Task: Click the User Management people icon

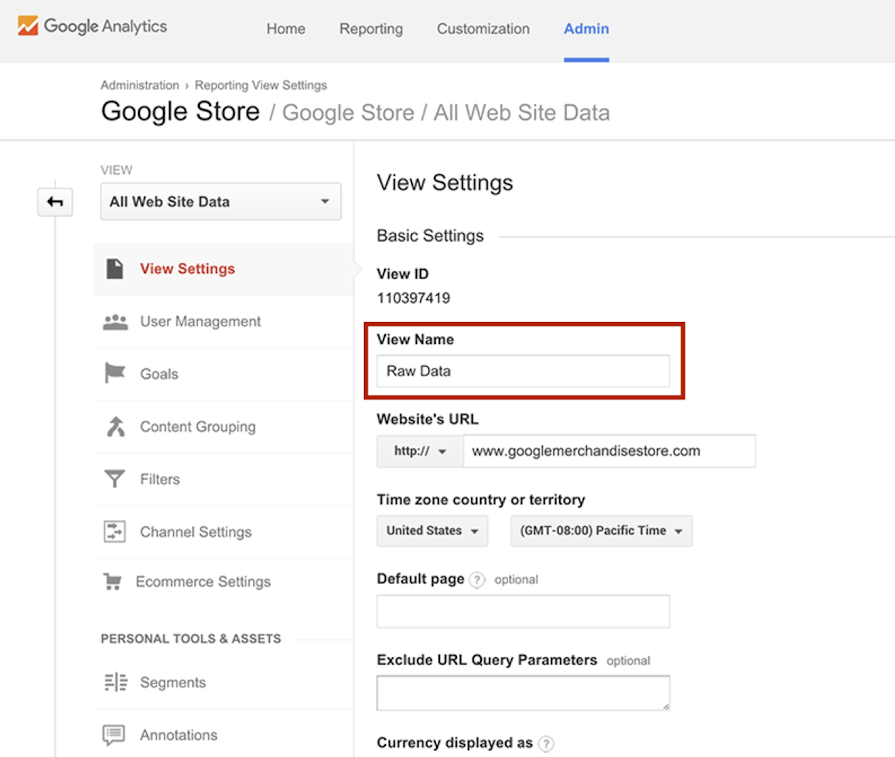Action: (x=115, y=322)
